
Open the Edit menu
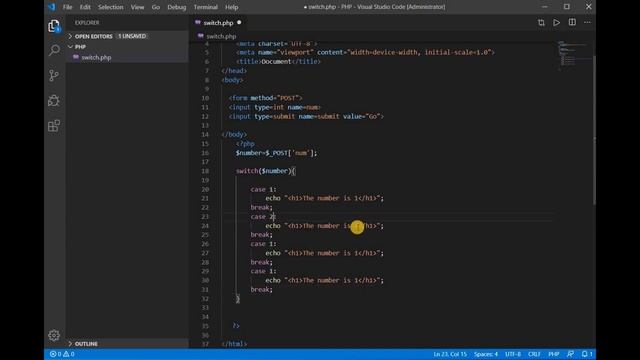85,7
